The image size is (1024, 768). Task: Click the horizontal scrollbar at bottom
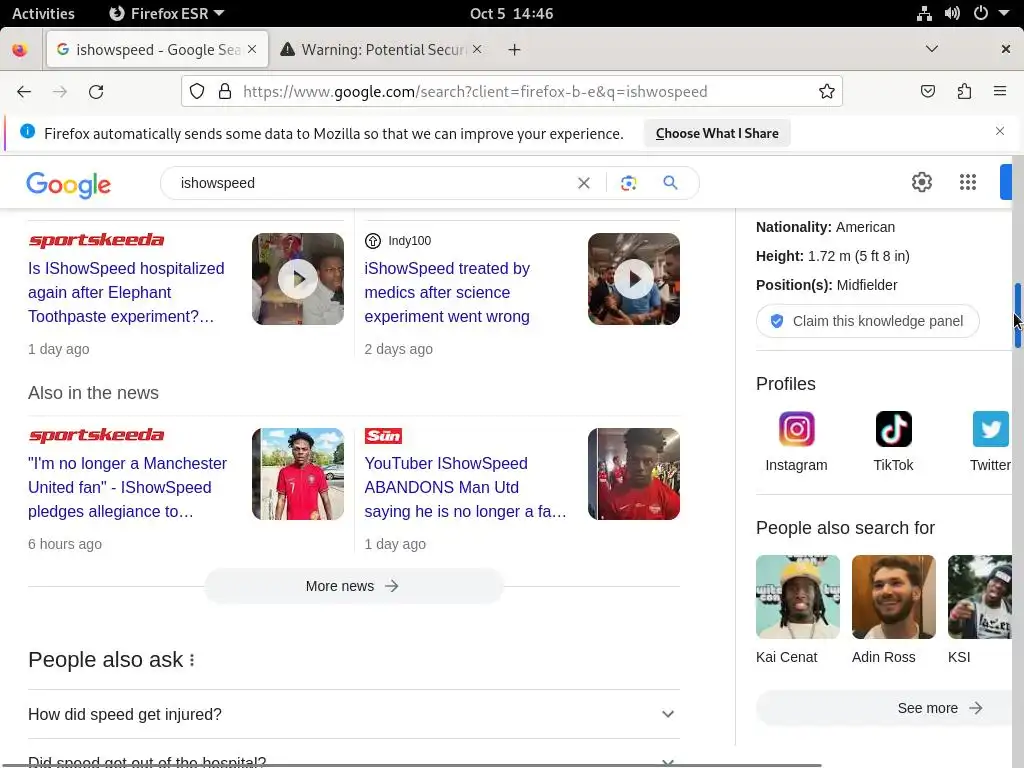click(411, 765)
